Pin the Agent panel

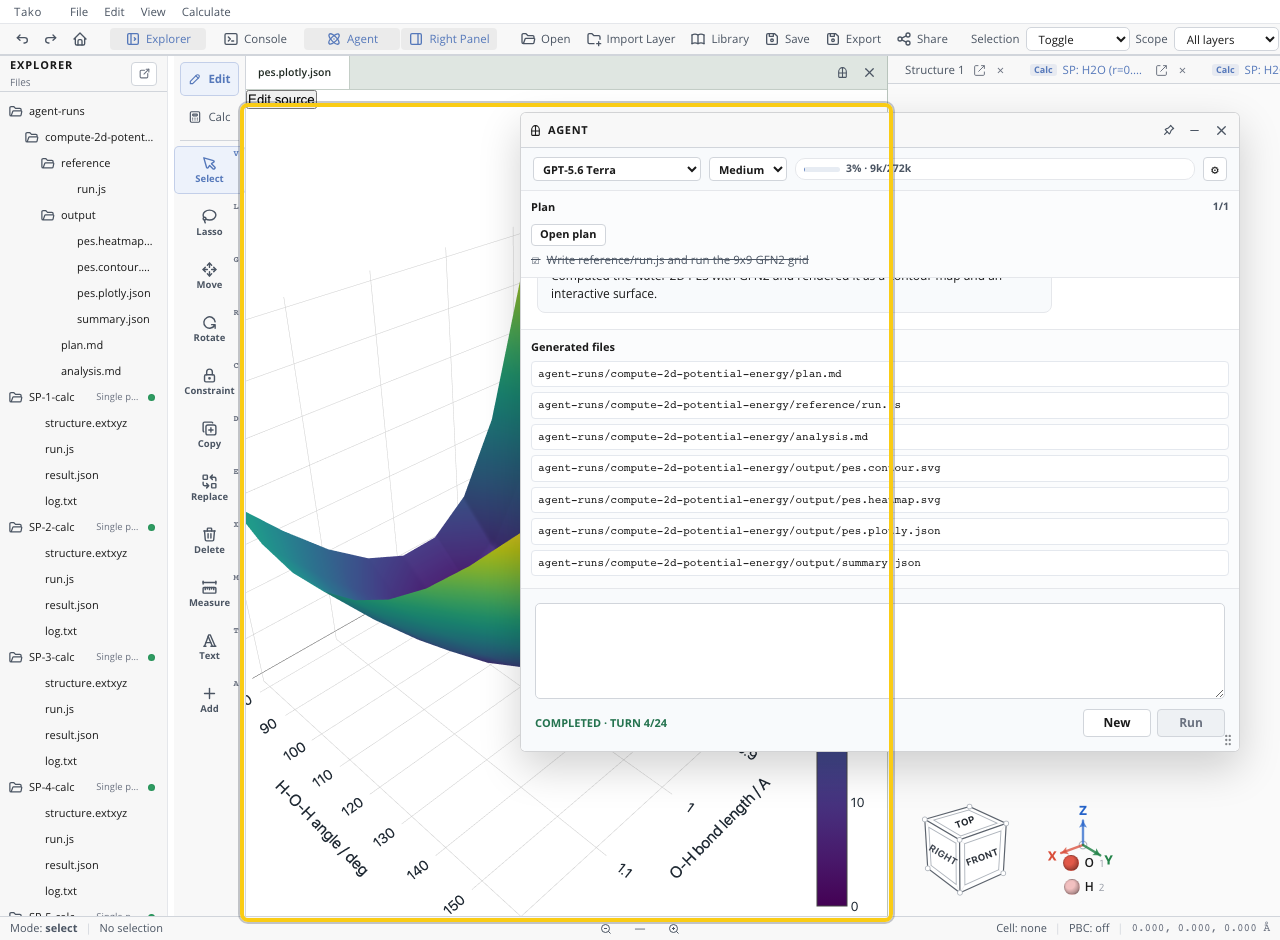click(x=1168, y=130)
